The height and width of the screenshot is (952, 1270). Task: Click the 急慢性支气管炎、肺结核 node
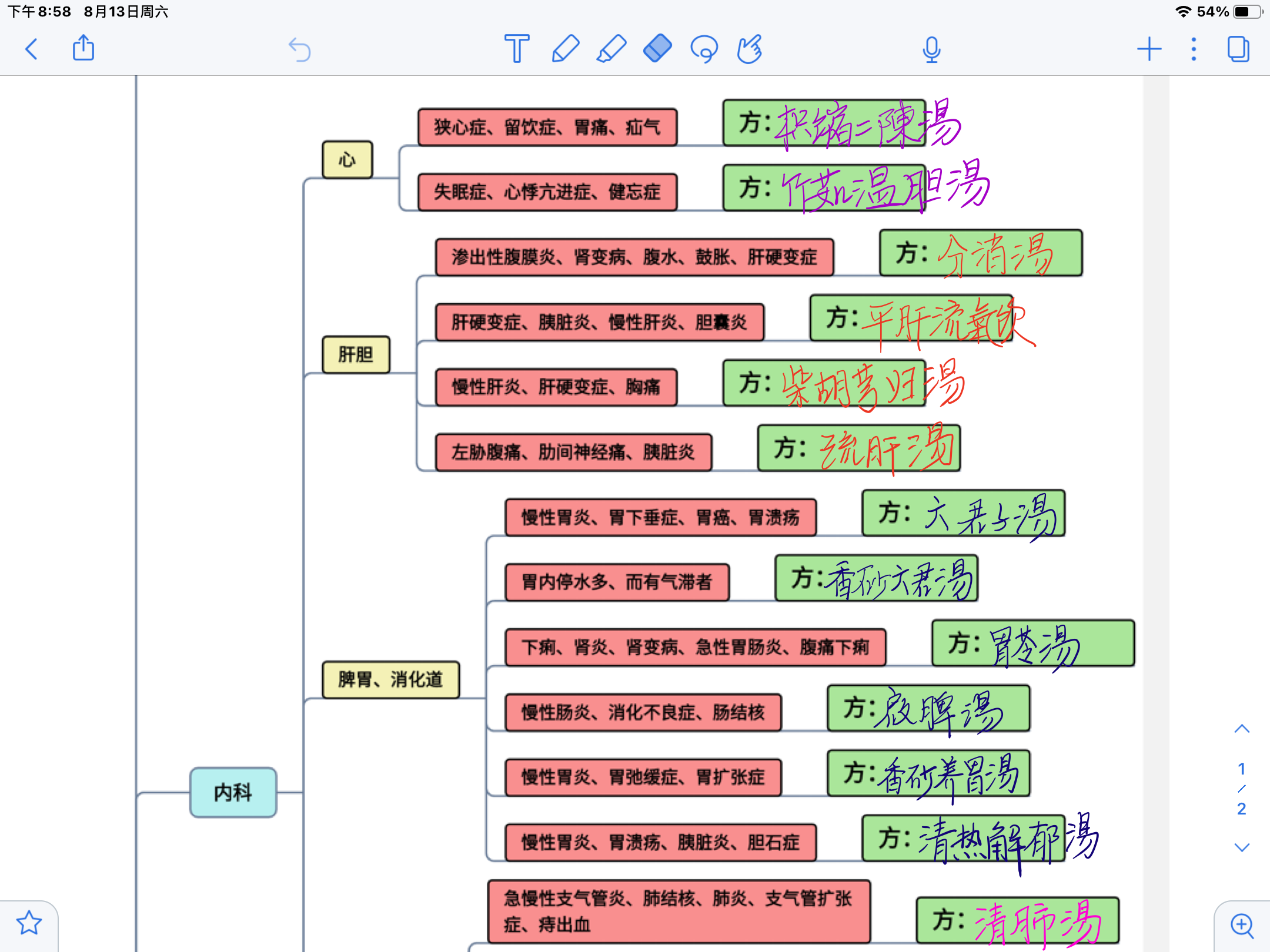679,911
